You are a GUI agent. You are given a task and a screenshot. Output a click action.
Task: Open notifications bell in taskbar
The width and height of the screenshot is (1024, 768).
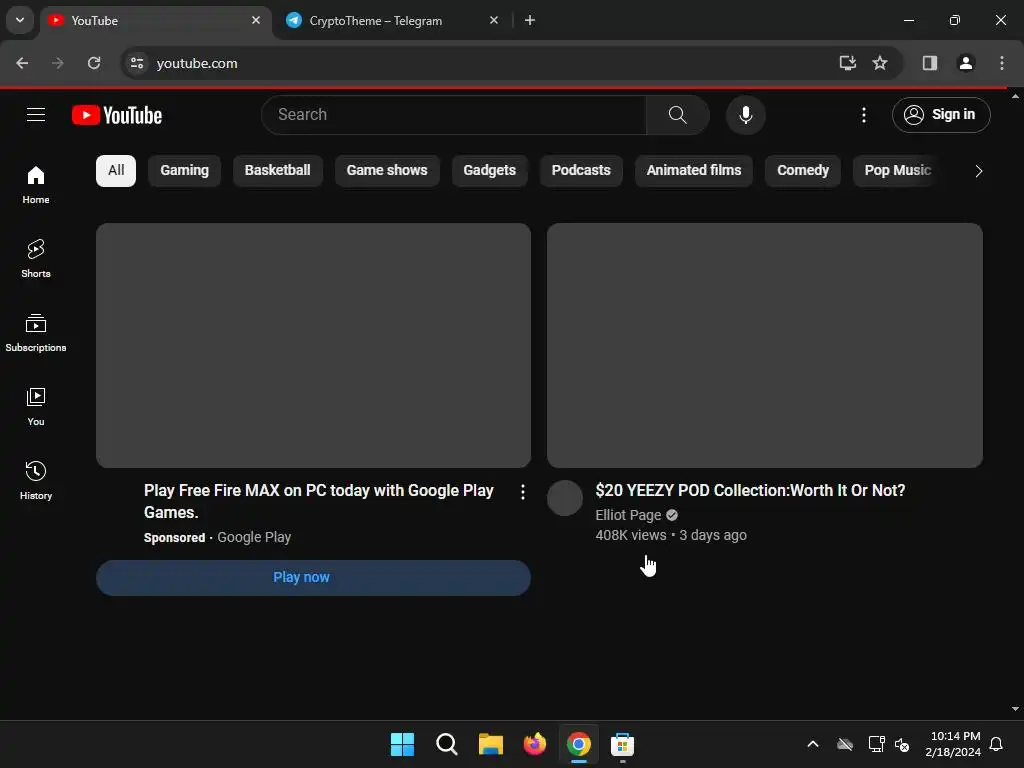[x=996, y=744]
